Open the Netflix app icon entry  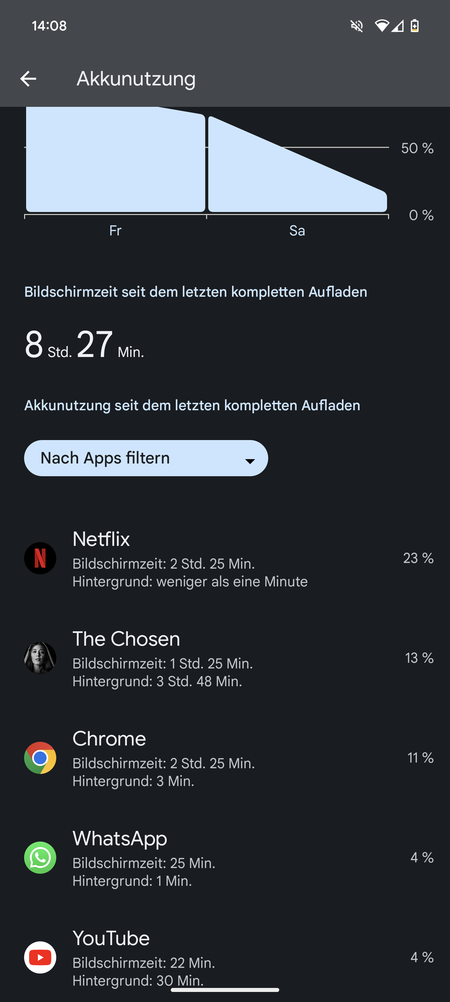[x=40, y=558]
